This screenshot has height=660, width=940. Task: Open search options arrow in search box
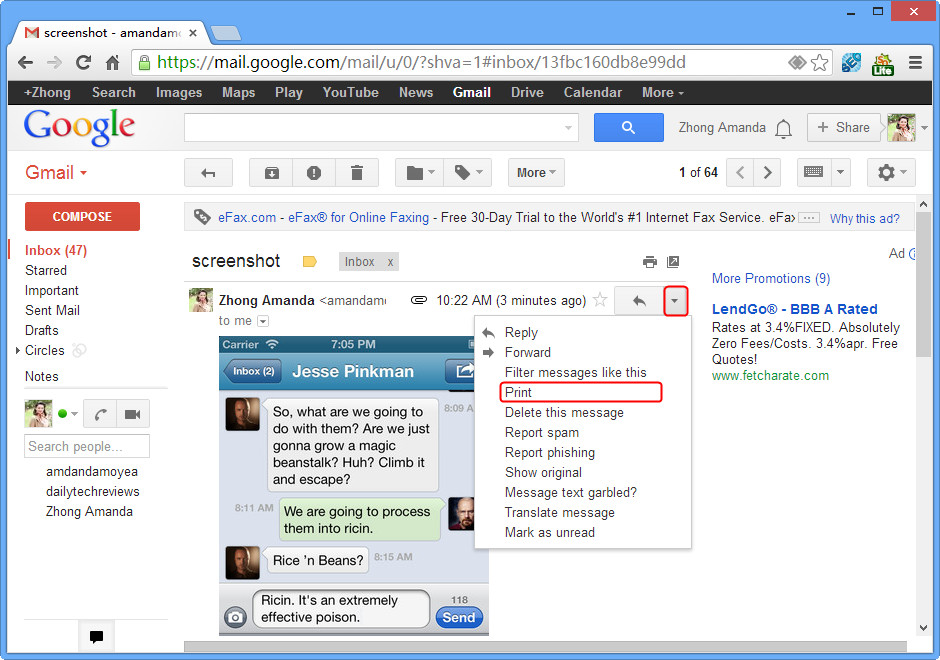point(568,128)
